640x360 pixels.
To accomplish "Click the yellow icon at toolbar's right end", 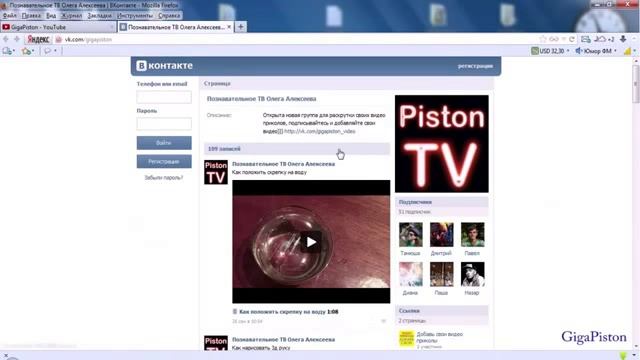I will (x=627, y=51).
